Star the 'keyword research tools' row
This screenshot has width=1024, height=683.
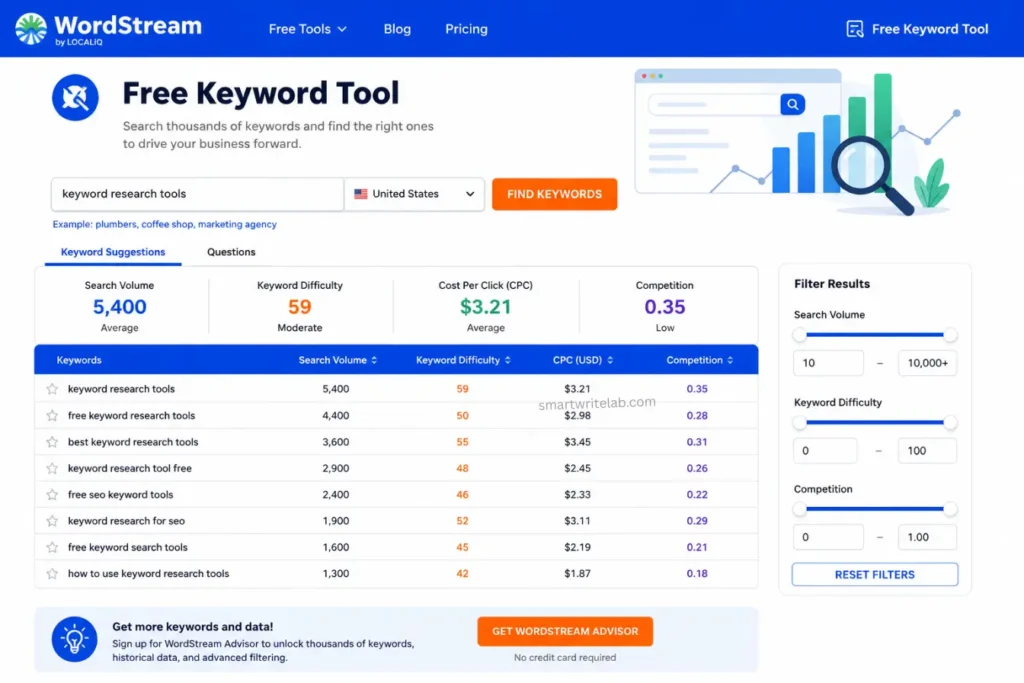(52, 389)
